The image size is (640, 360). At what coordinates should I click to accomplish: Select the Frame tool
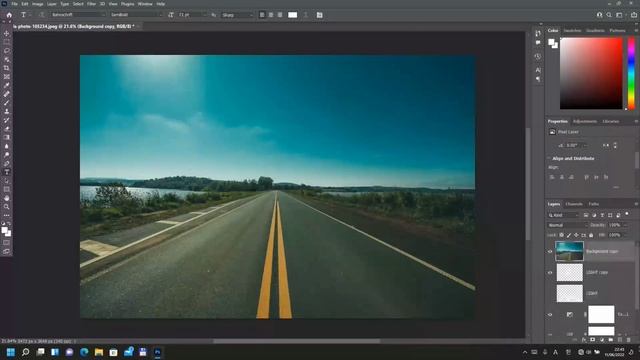[7, 77]
